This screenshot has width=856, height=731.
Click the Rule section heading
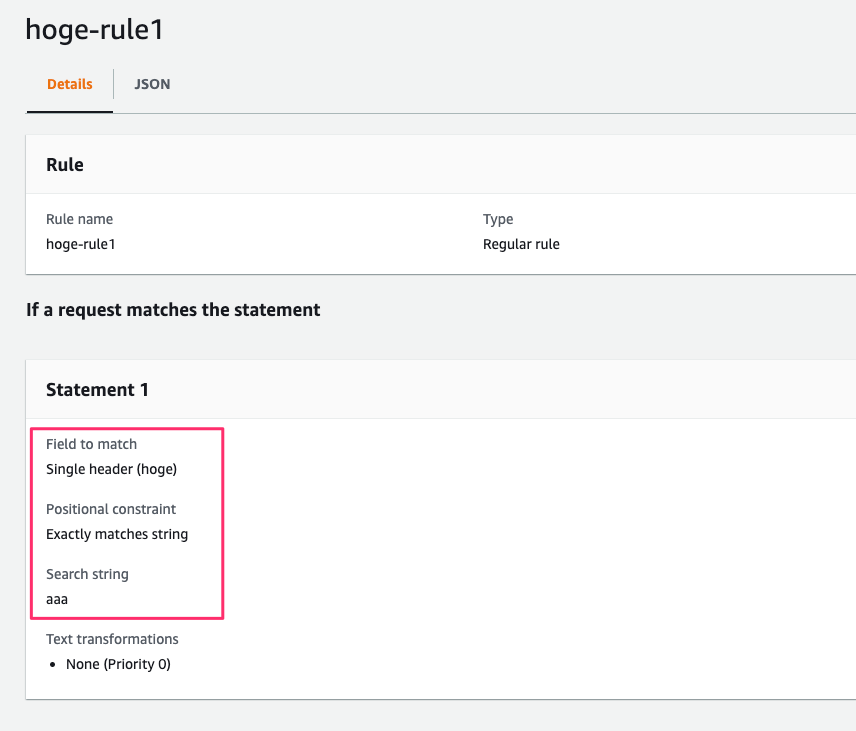pos(65,165)
